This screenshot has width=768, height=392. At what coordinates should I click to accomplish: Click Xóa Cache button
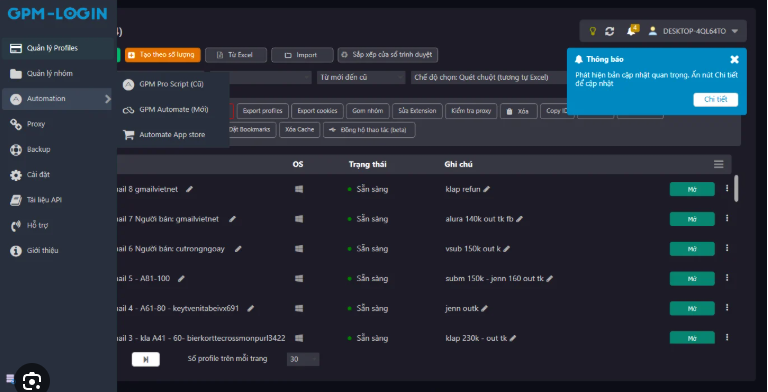(300, 130)
